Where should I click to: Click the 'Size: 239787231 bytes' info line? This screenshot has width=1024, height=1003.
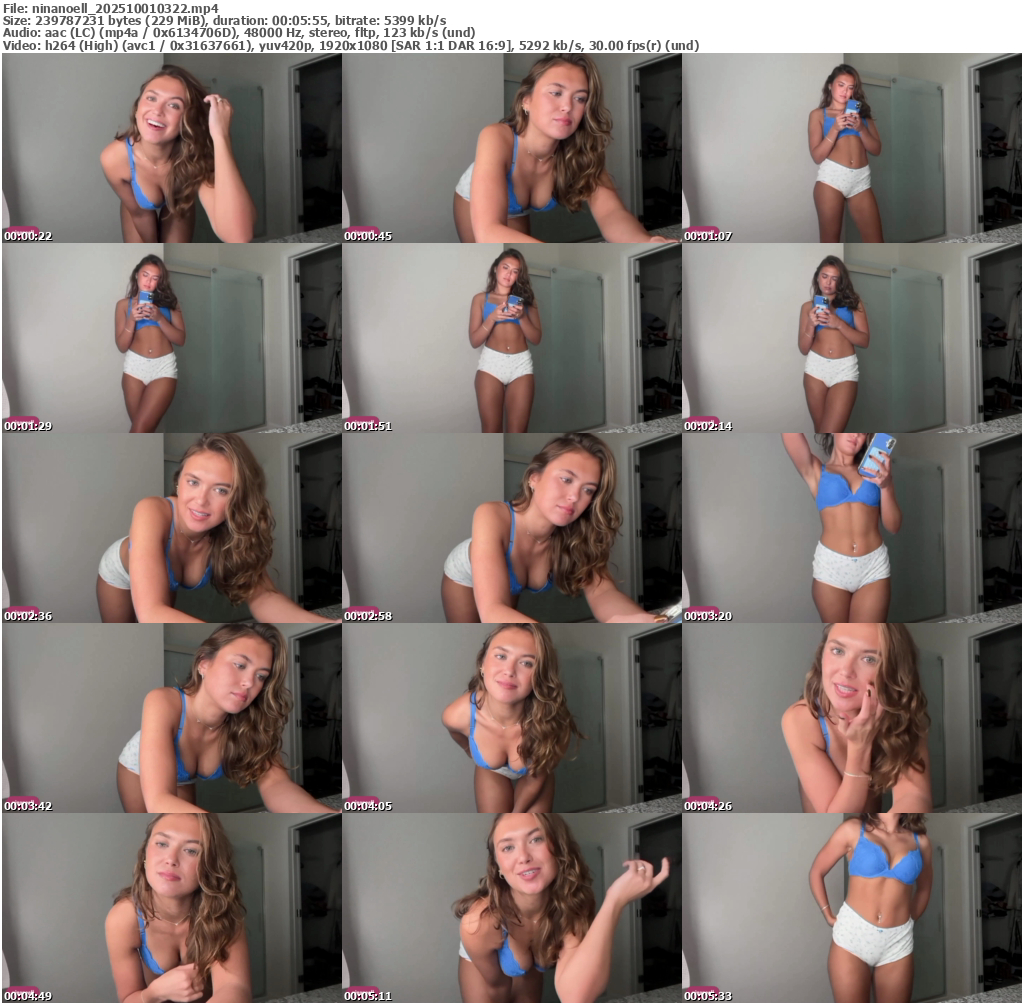click(225, 21)
